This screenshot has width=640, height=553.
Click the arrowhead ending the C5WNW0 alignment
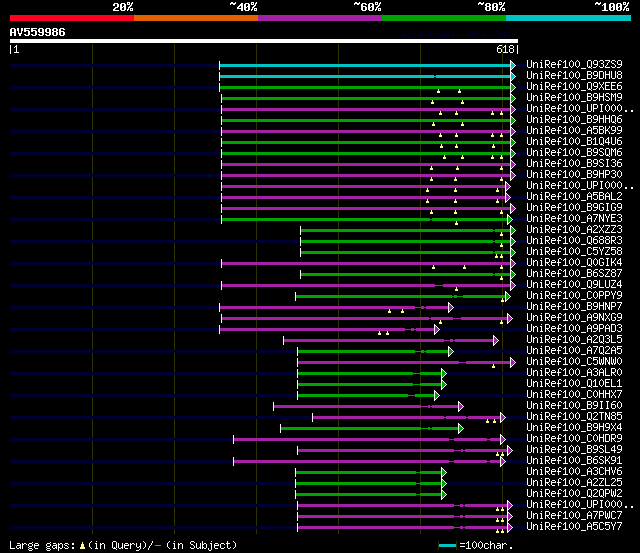pos(513,362)
